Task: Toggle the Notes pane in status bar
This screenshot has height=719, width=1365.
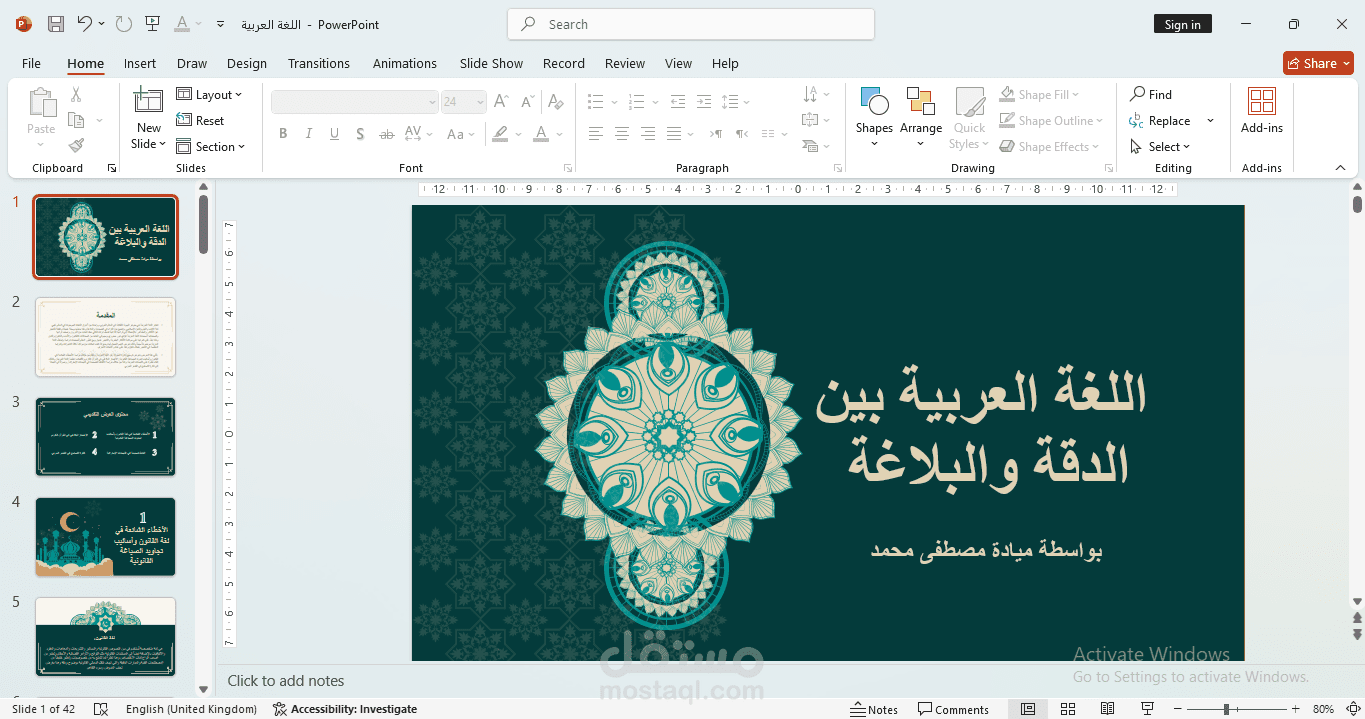Action: pyautogui.click(x=873, y=708)
